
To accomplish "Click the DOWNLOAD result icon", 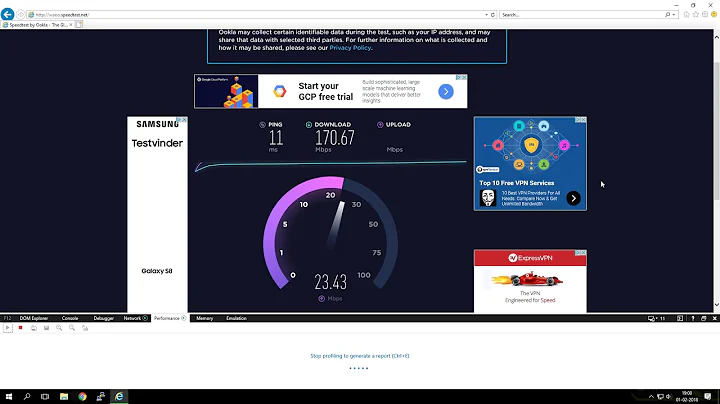I will pos(309,125).
